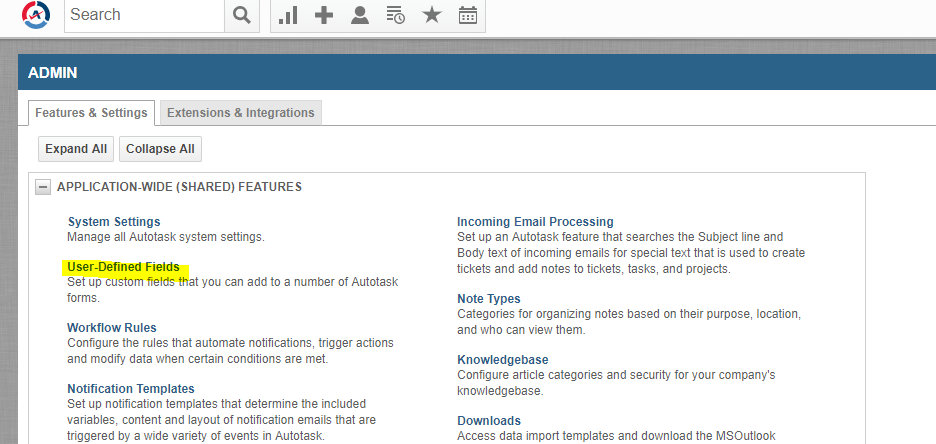Click the Expand All button
936x444 pixels.
(76, 149)
